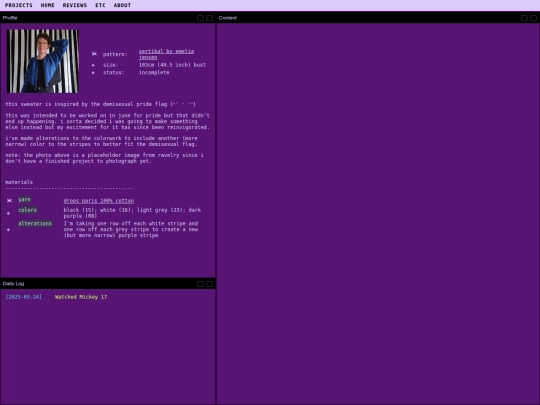The width and height of the screenshot is (540, 405).
Task: Click the bullet icon next to alterations
Action: tap(8, 229)
